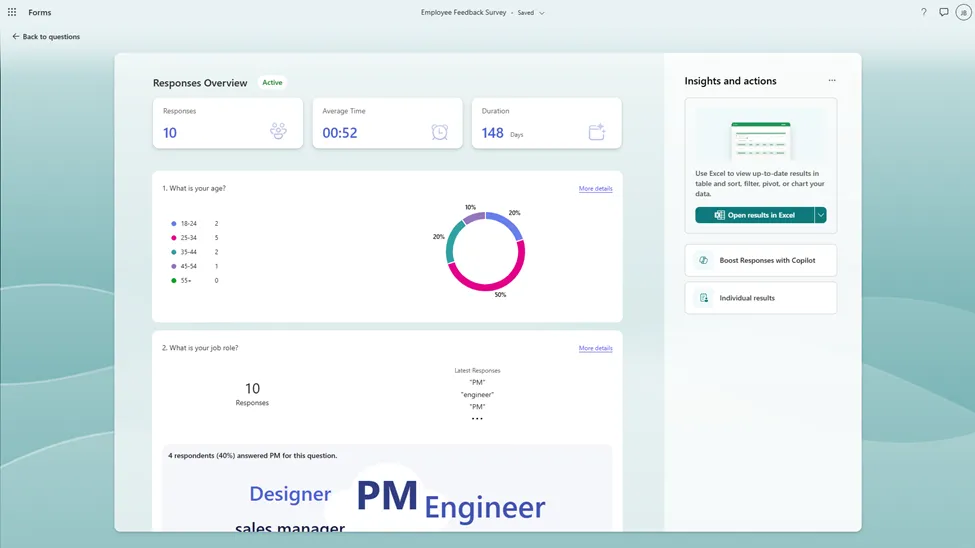Image resolution: width=975 pixels, height=548 pixels.
Task: Click Engineer in the word cloud
Action: [x=484, y=508]
